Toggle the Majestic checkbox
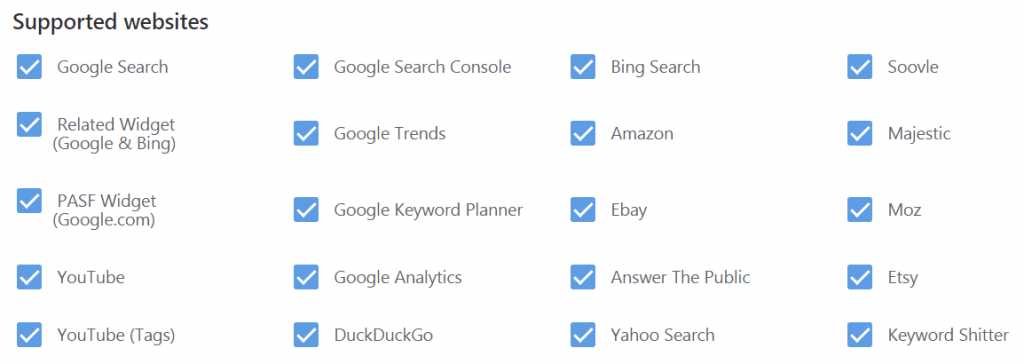 pyautogui.click(x=860, y=133)
